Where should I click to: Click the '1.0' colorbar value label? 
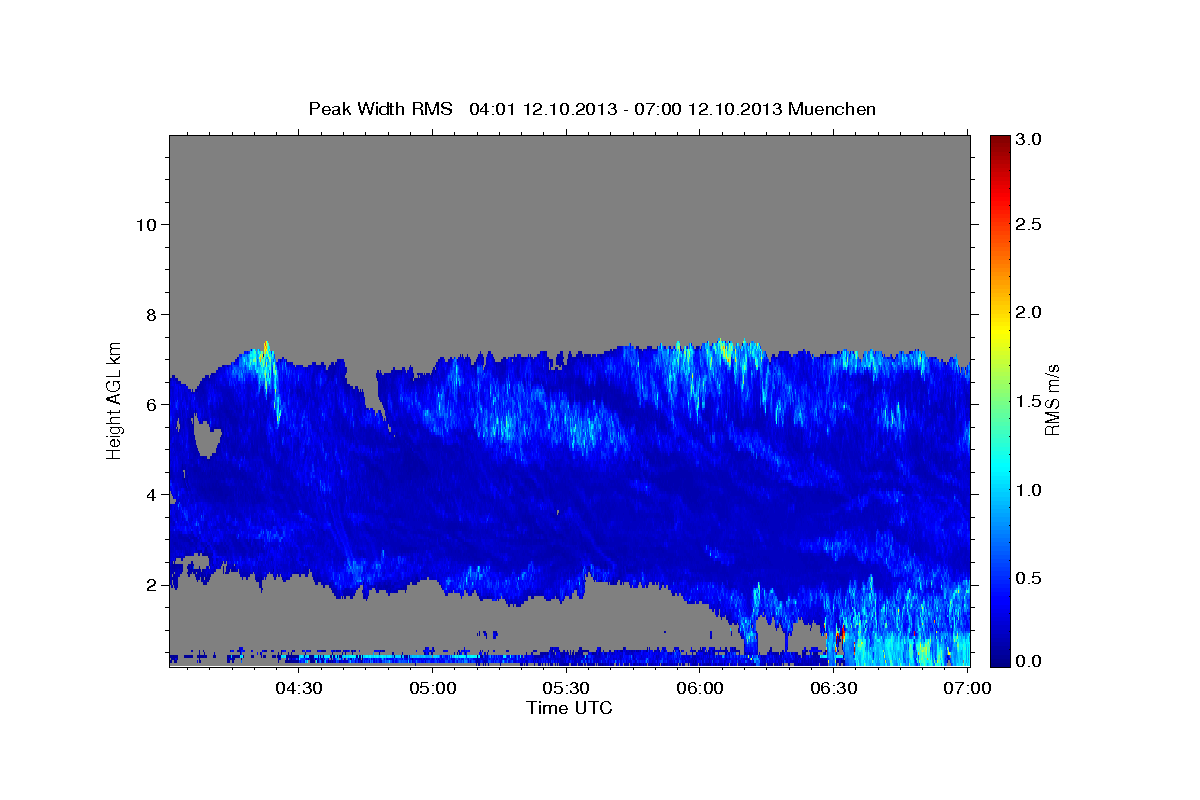click(1029, 490)
